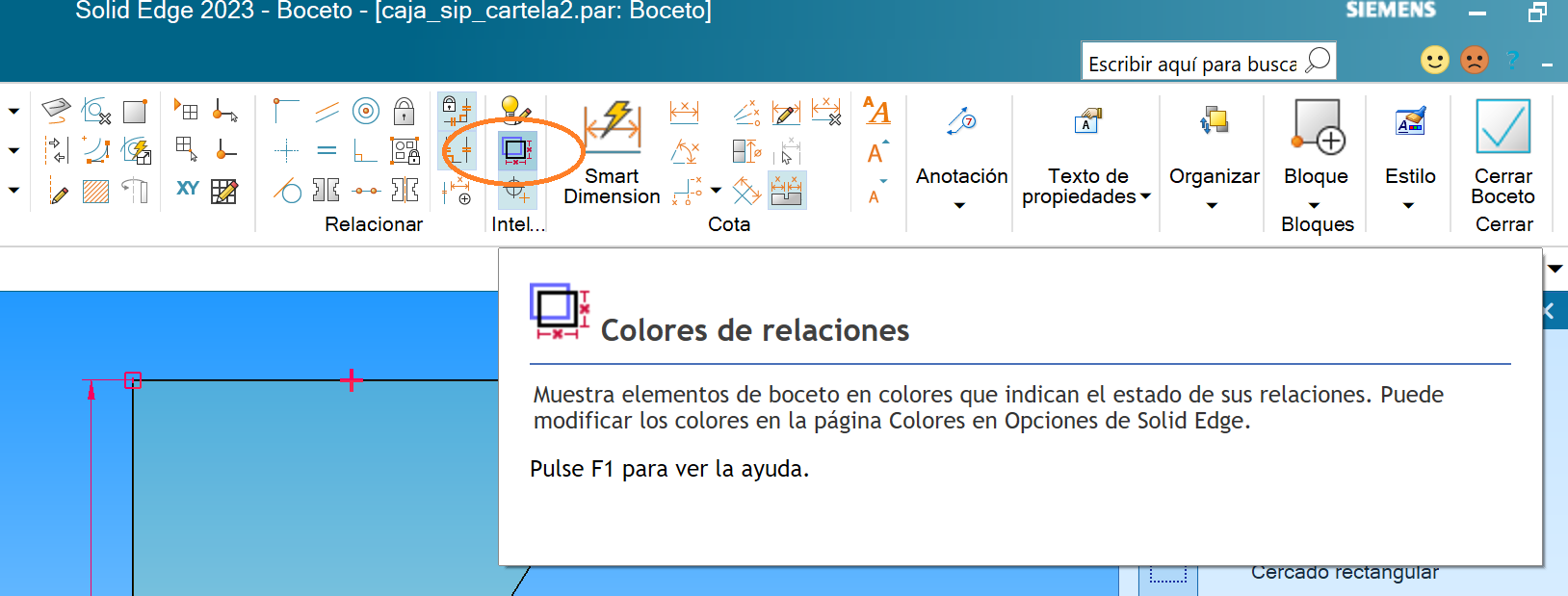Toggle Colores de relaciones button
1568x596 pixels.
point(516,150)
